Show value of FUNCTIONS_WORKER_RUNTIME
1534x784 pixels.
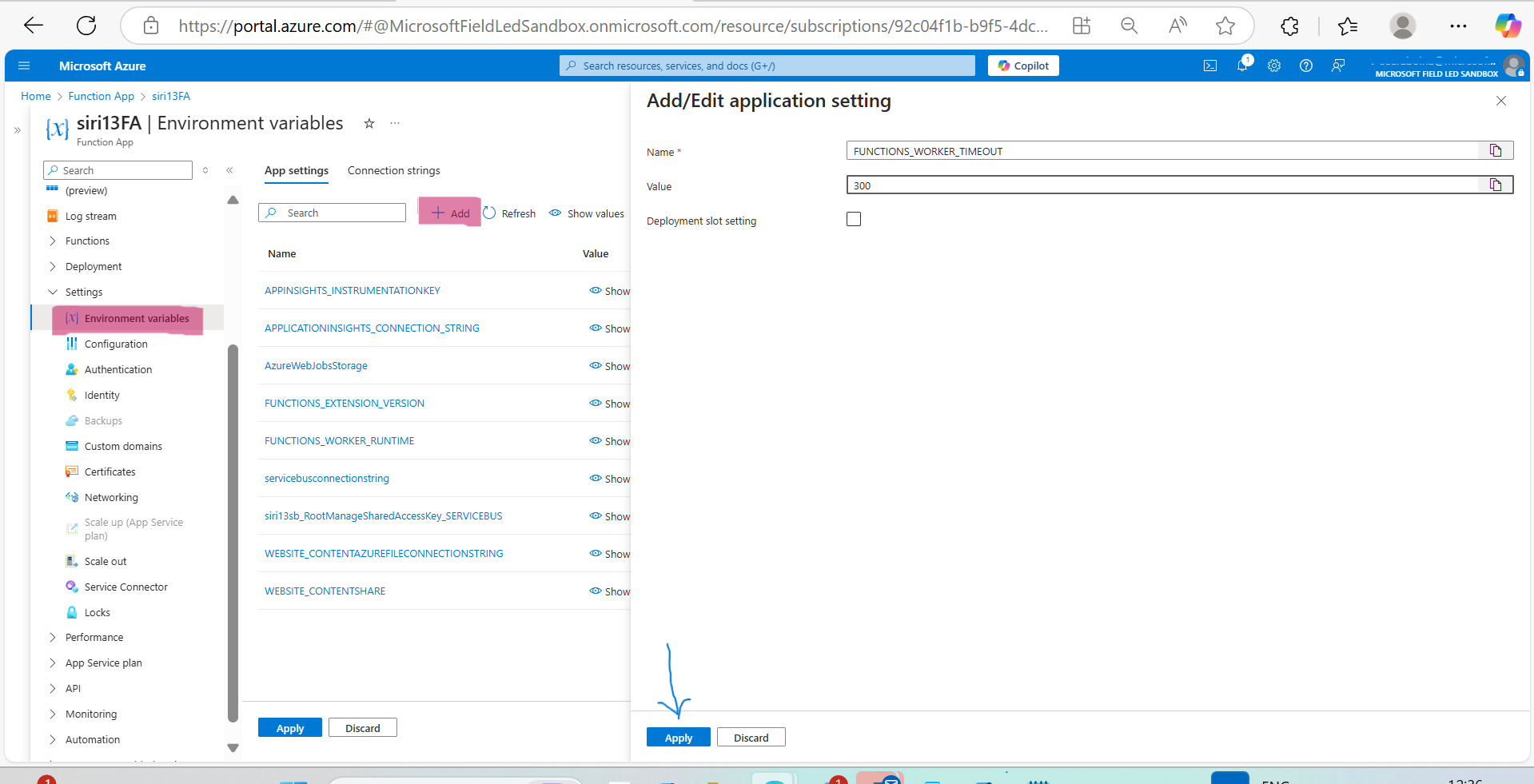pyautogui.click(x=610, y=441)
